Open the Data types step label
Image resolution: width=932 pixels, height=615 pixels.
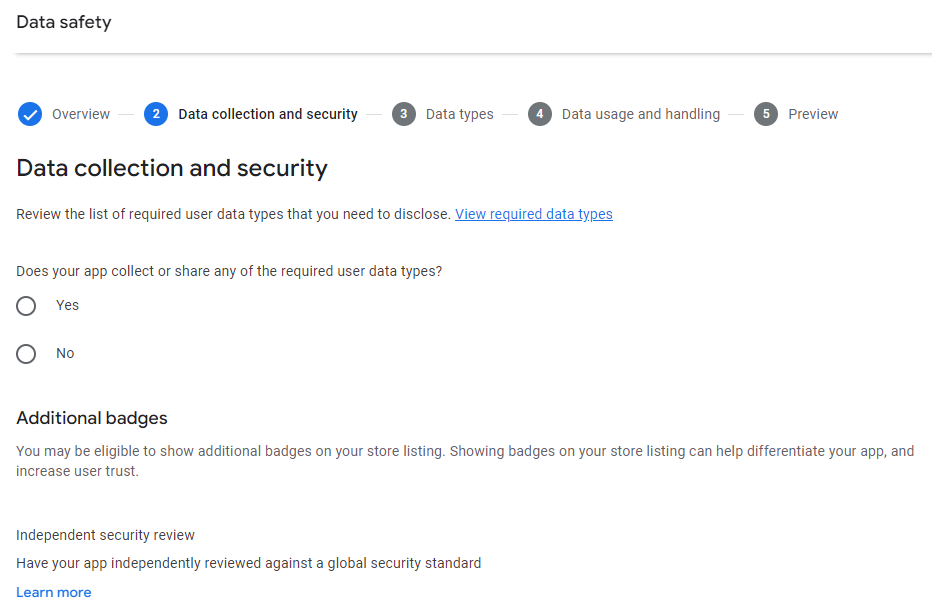tap(459, 114)
